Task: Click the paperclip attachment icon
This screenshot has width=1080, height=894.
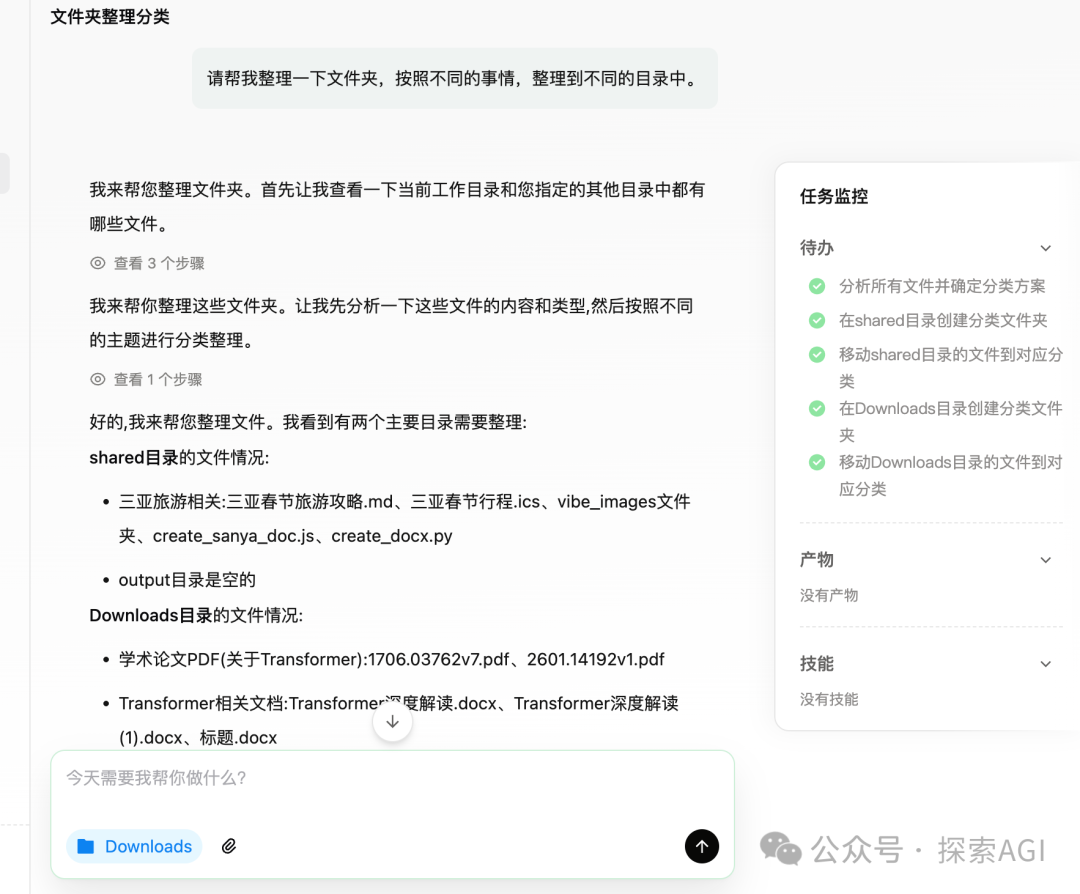Action: (229, 846)
